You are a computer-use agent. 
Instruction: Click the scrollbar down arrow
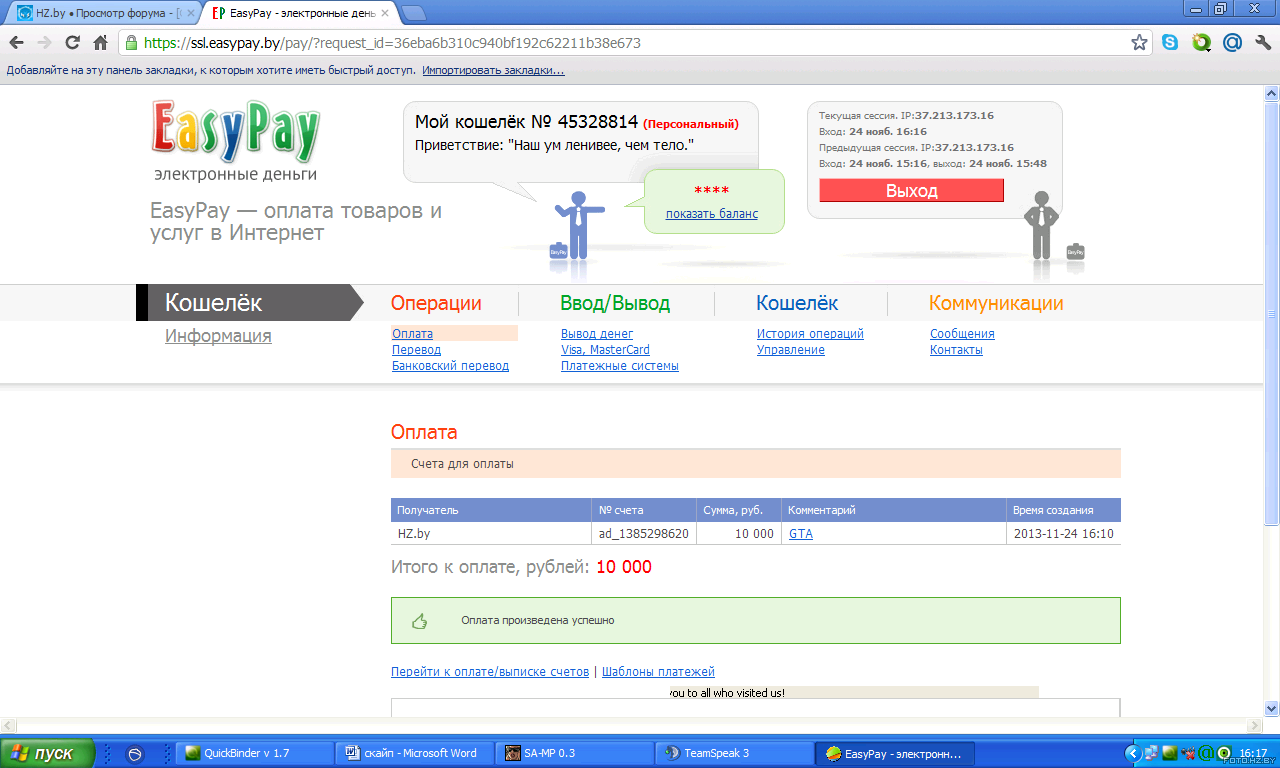click(1272, 708)
